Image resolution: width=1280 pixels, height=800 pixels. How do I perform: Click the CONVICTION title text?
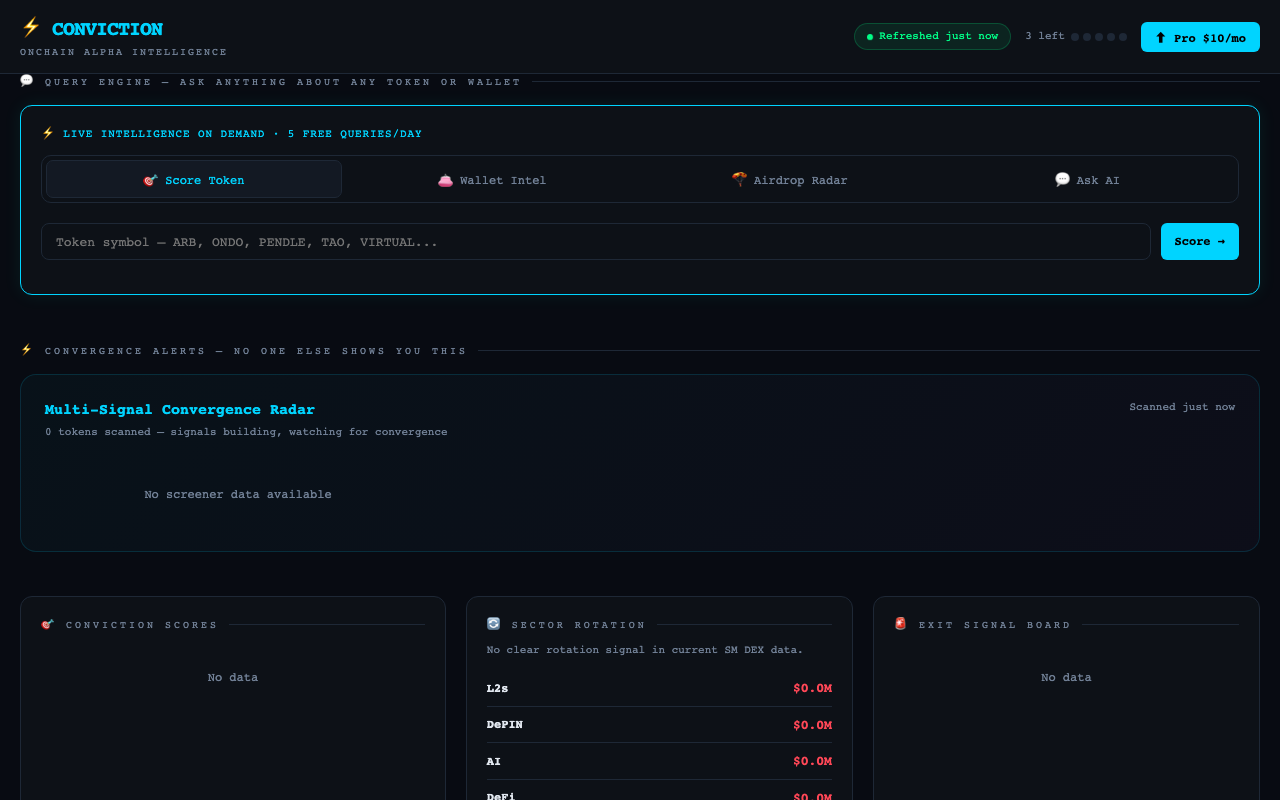(107, 29)
